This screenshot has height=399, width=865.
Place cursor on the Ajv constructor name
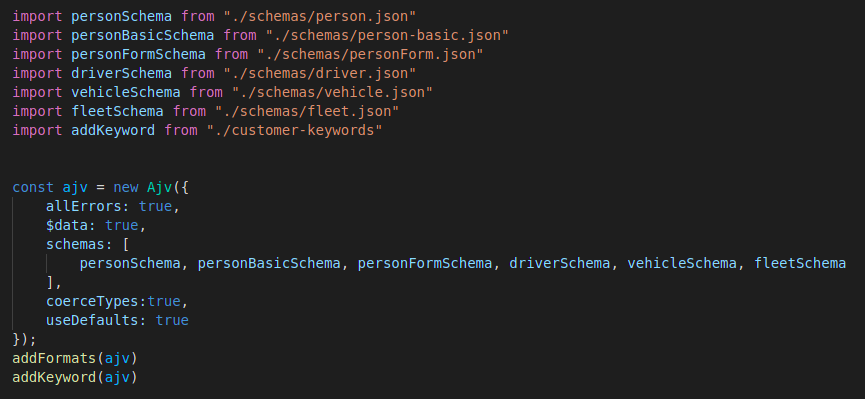(x=159, y=187)
